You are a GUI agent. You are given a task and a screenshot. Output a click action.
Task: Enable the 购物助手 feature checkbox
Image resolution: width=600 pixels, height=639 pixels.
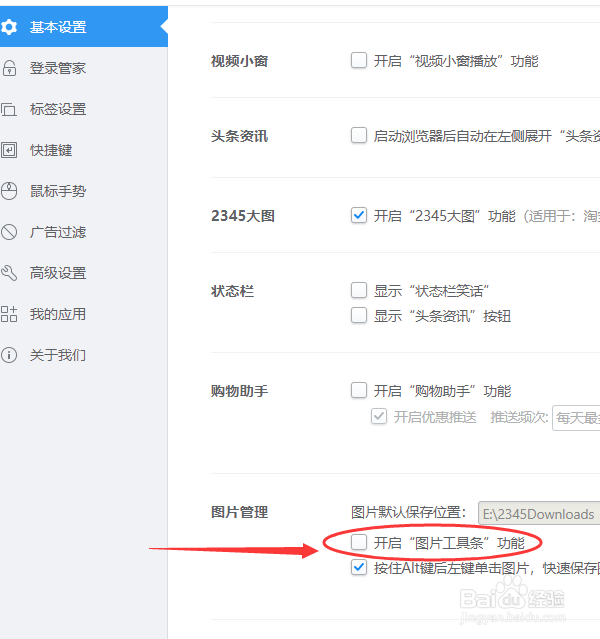pyautogui.click(x=359, y=390)
